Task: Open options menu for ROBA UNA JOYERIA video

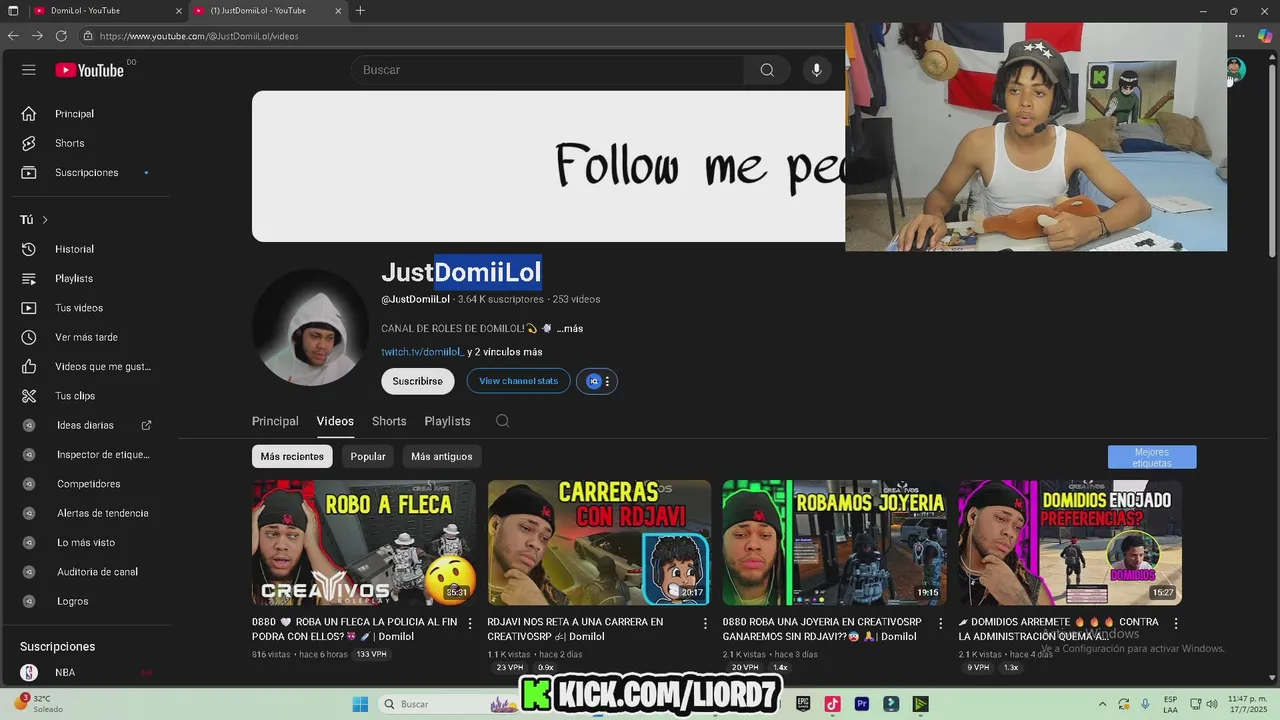Action: pyautogui.click(x=940, y=623)
